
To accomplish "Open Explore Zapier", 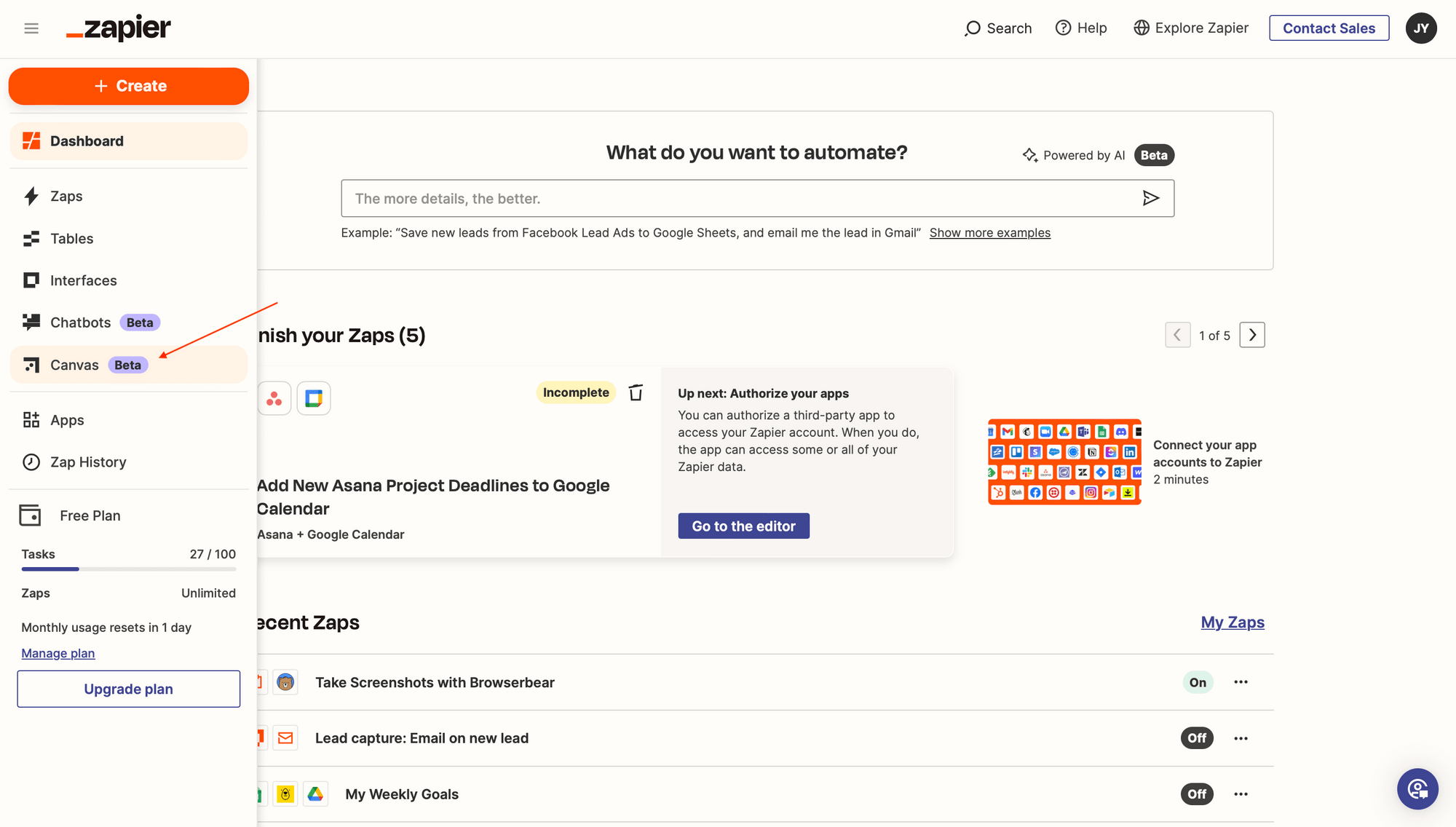I will point(1191,28).
